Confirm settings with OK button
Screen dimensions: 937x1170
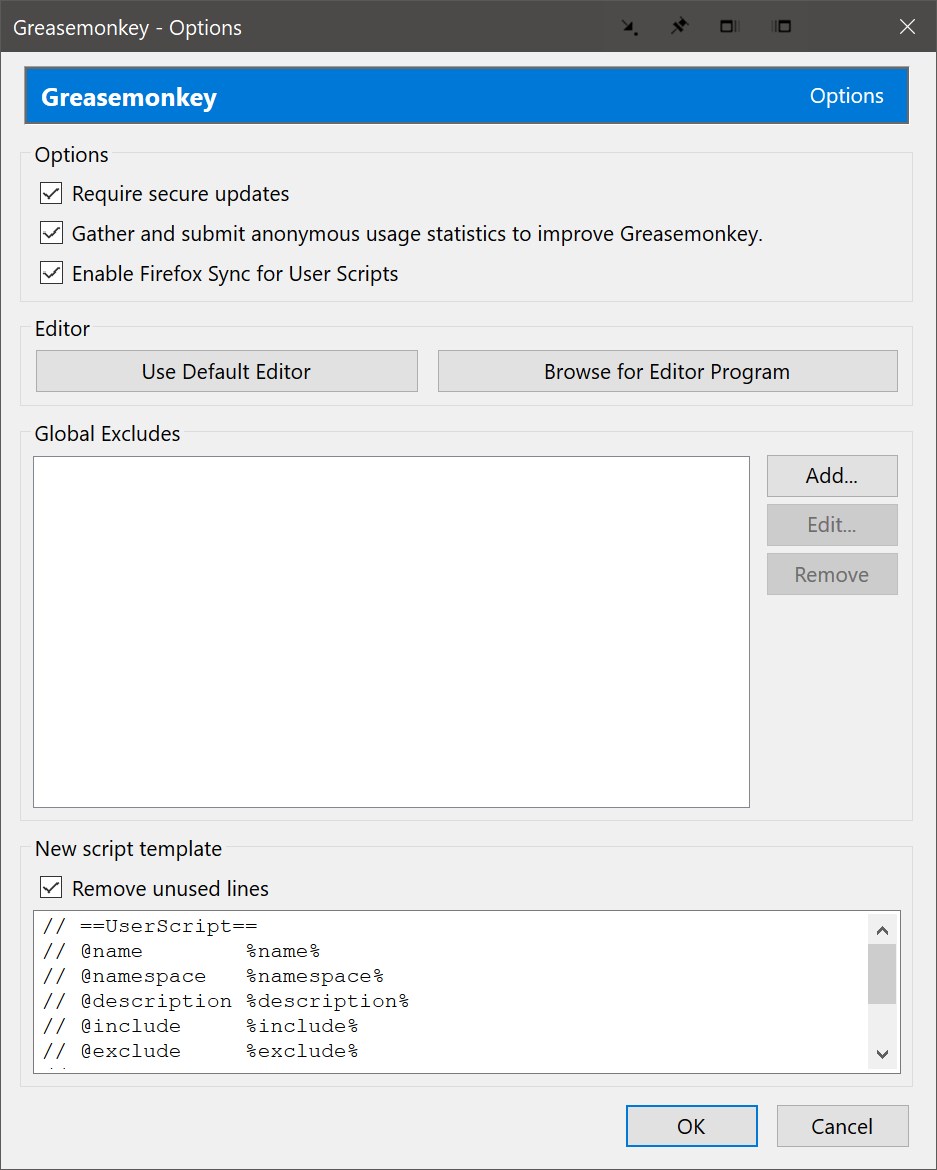tap(691, 1126)
